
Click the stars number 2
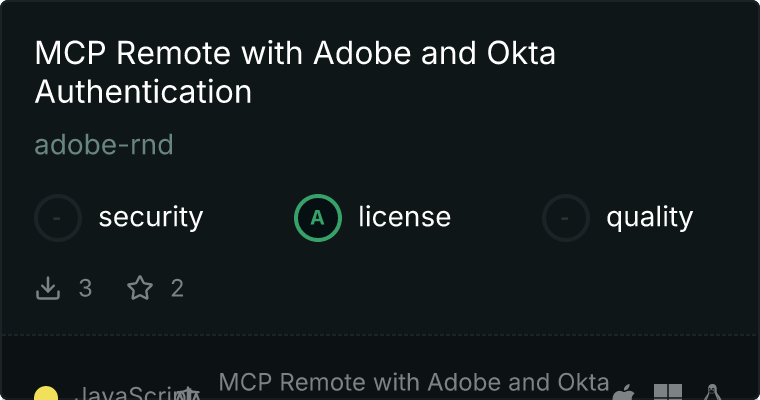(177, 288)
